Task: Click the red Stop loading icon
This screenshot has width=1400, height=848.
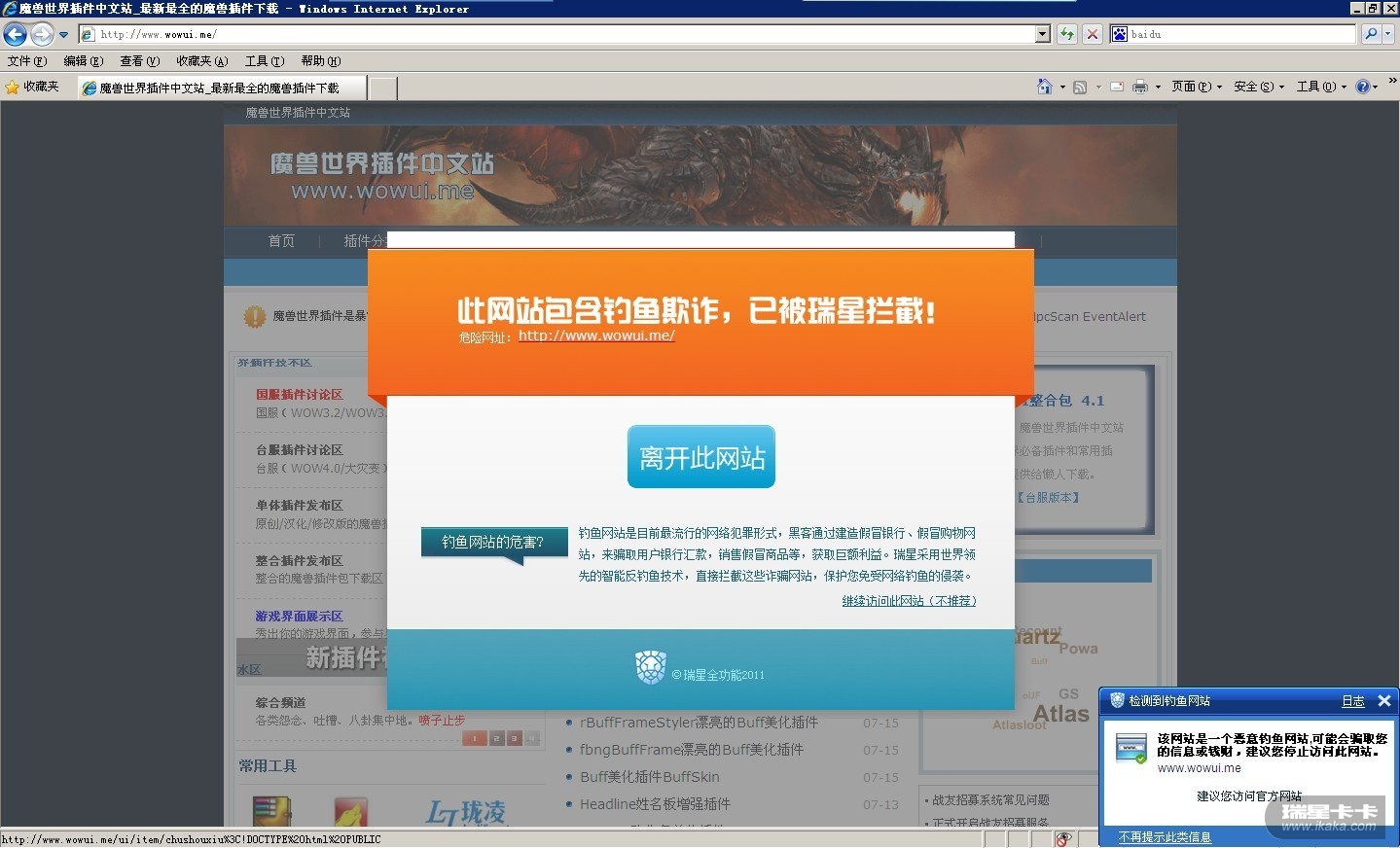Action: 1093,34
